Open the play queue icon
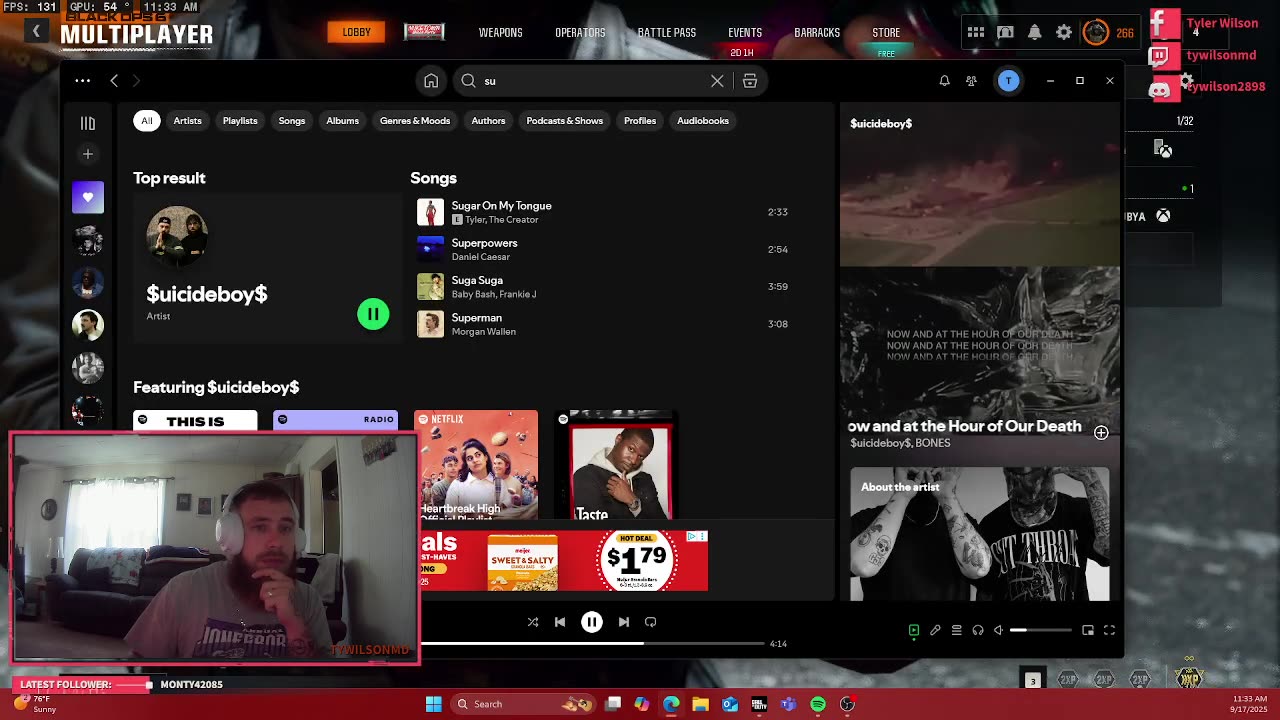Image resolution: width=1280 pixels, height=720 pixels. pos(957,630)
